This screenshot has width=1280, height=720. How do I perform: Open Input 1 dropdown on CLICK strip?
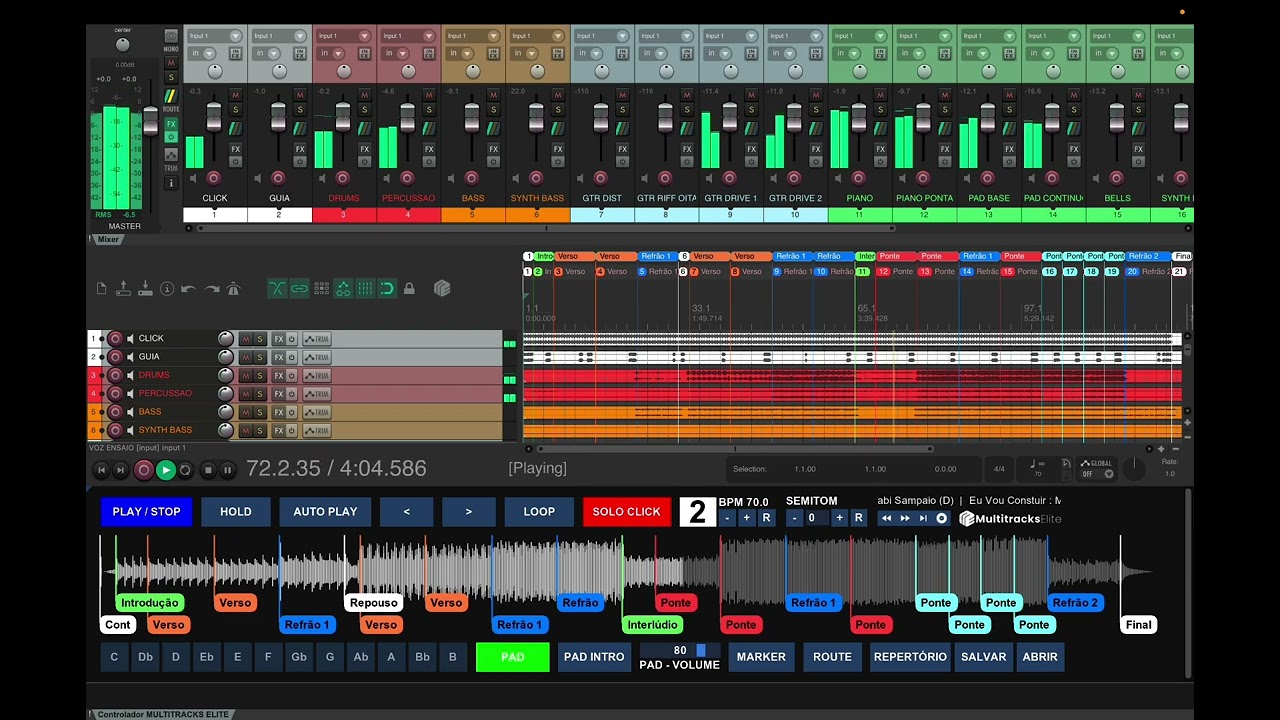point(215,36)
